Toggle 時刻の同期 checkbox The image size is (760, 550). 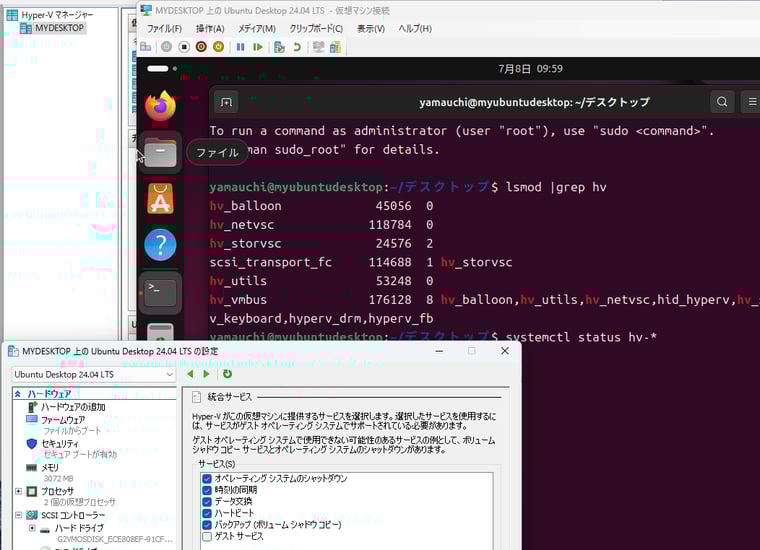(207, 490)
